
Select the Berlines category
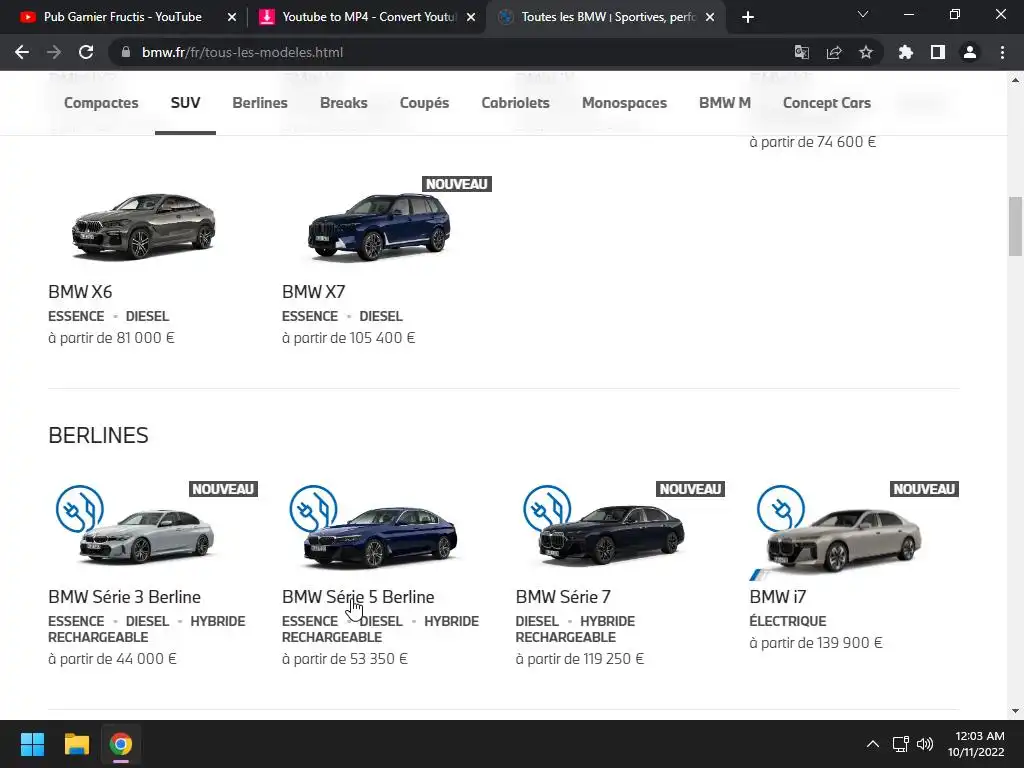pos(260,103)
